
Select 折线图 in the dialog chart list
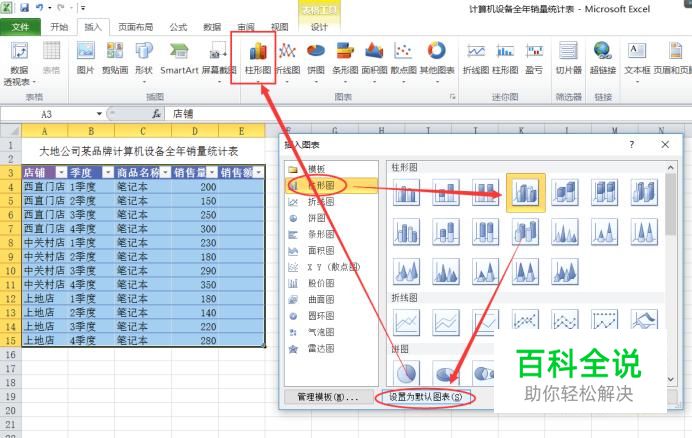pos(331,202)
